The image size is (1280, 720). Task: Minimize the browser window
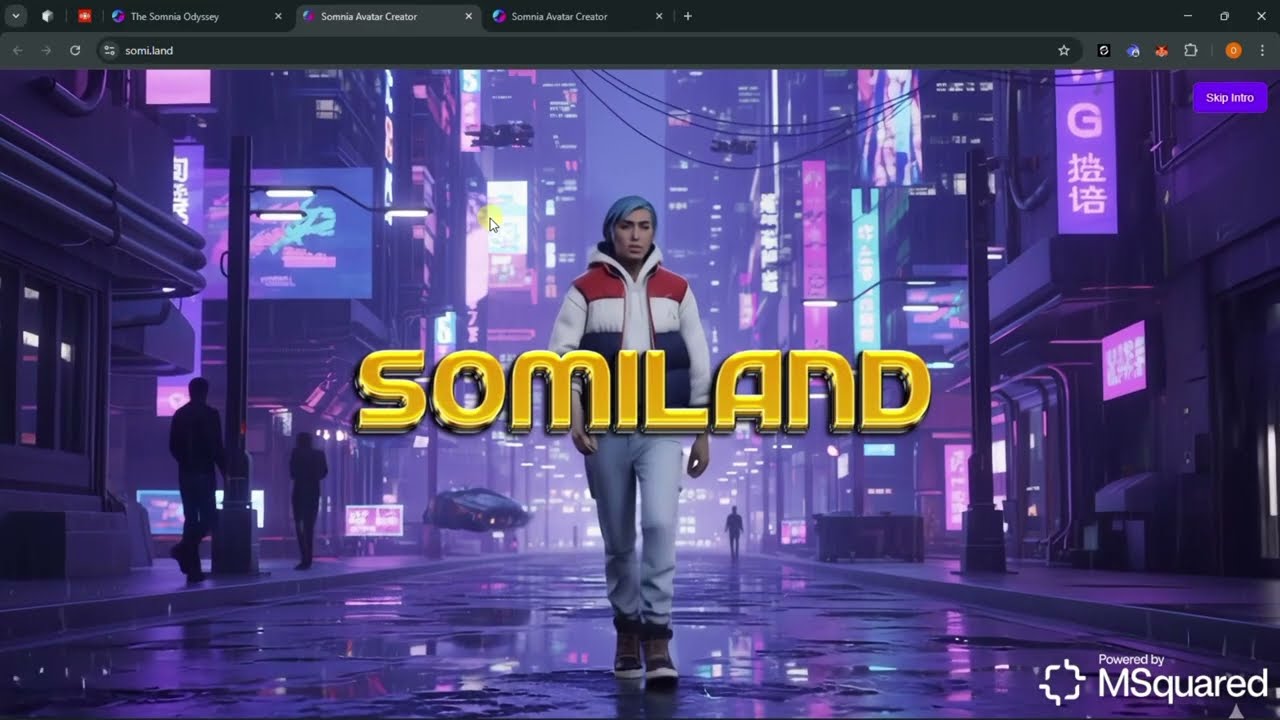[x=1187, y=16]
